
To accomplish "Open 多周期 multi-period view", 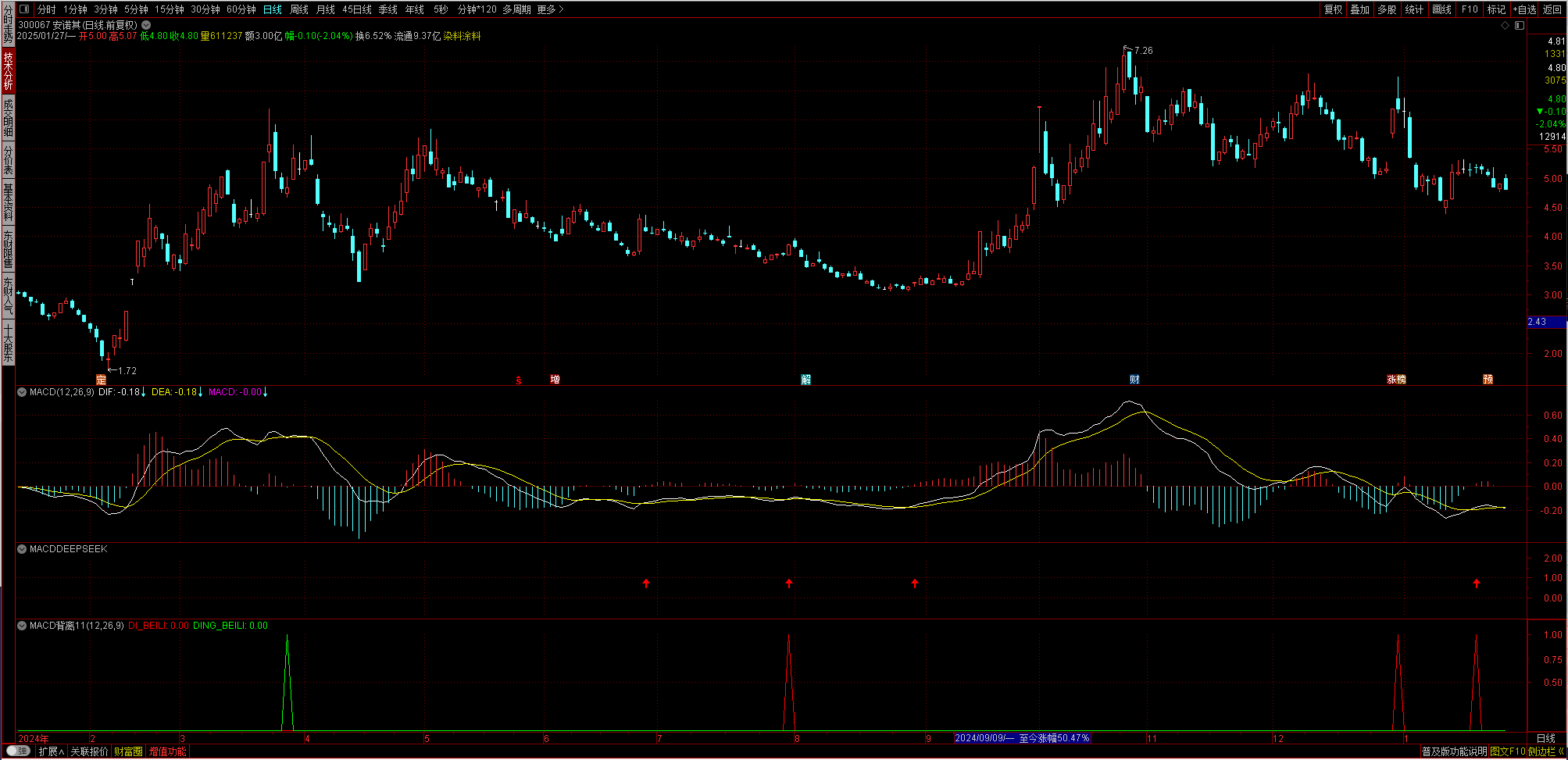I will coord(516,9).
